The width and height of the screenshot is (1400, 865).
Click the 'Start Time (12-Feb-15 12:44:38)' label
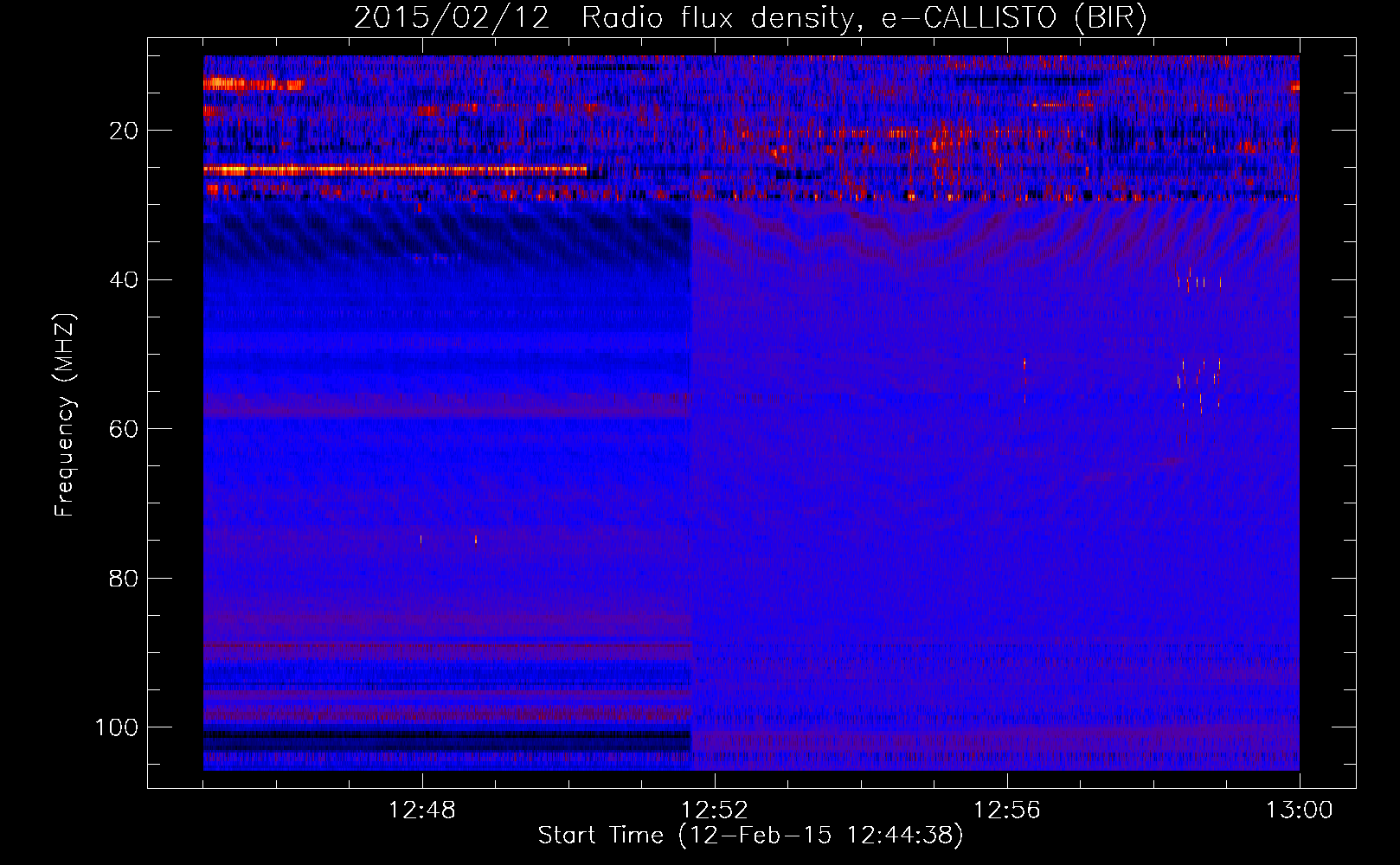[750, 836]
